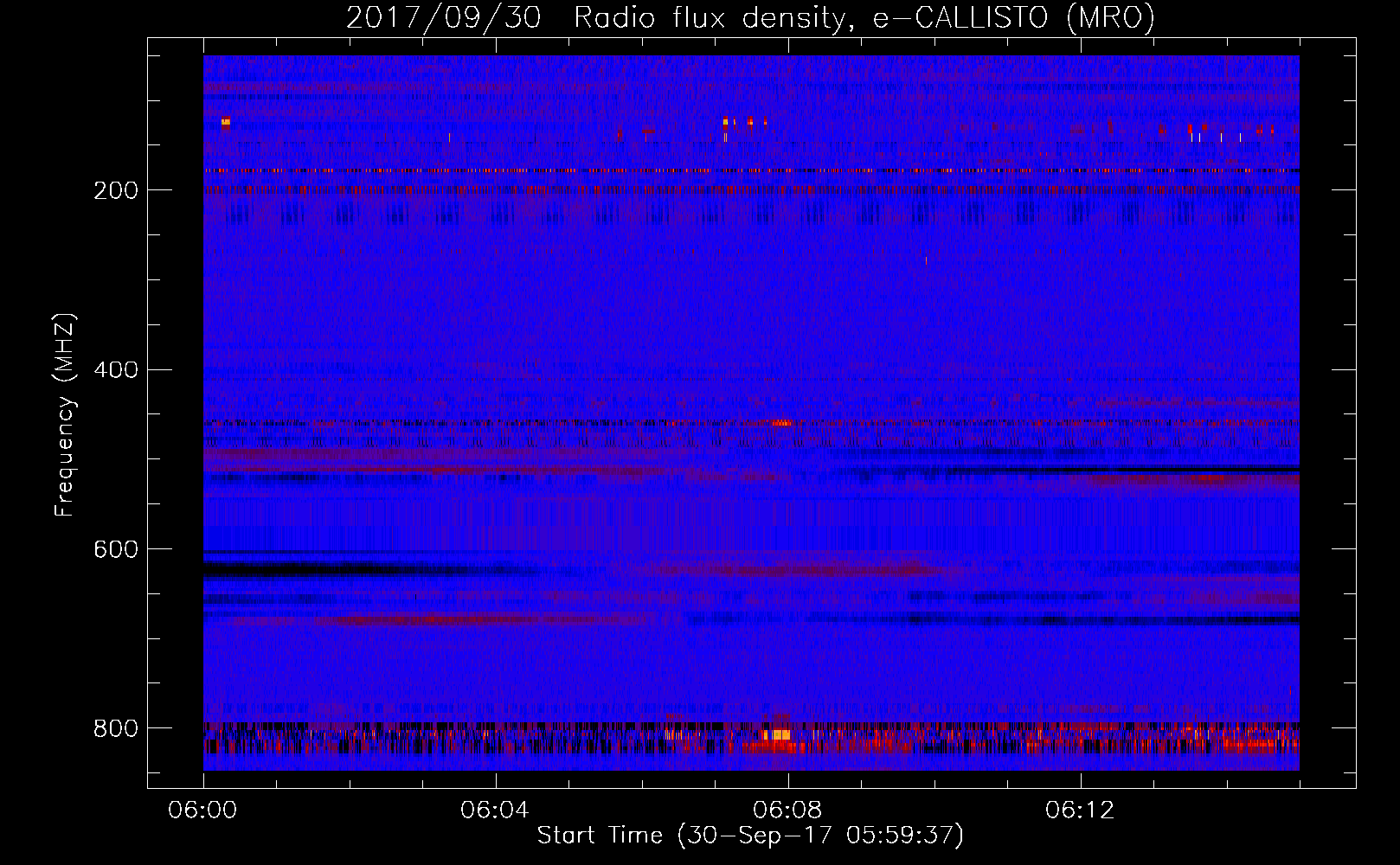Click the 600 frequency tick label
Screen dimensions: 1400x865
coord(115,549)
